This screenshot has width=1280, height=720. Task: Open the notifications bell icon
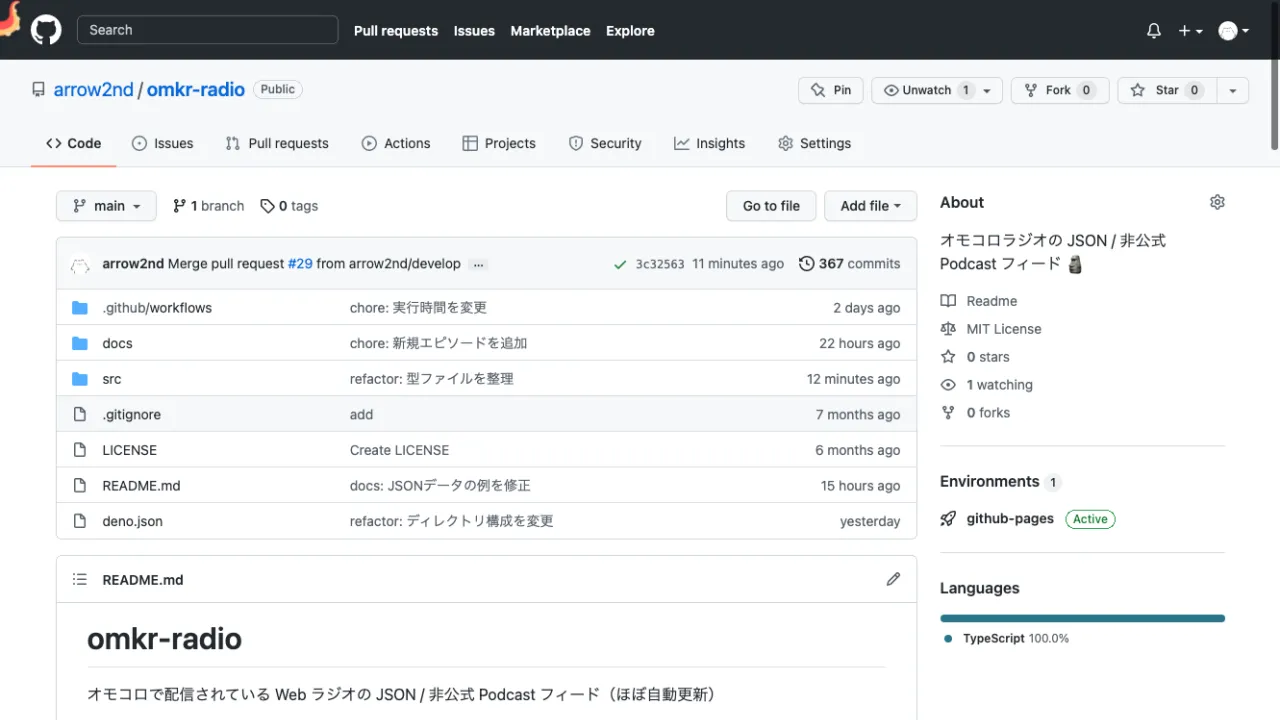[1152, 30]
